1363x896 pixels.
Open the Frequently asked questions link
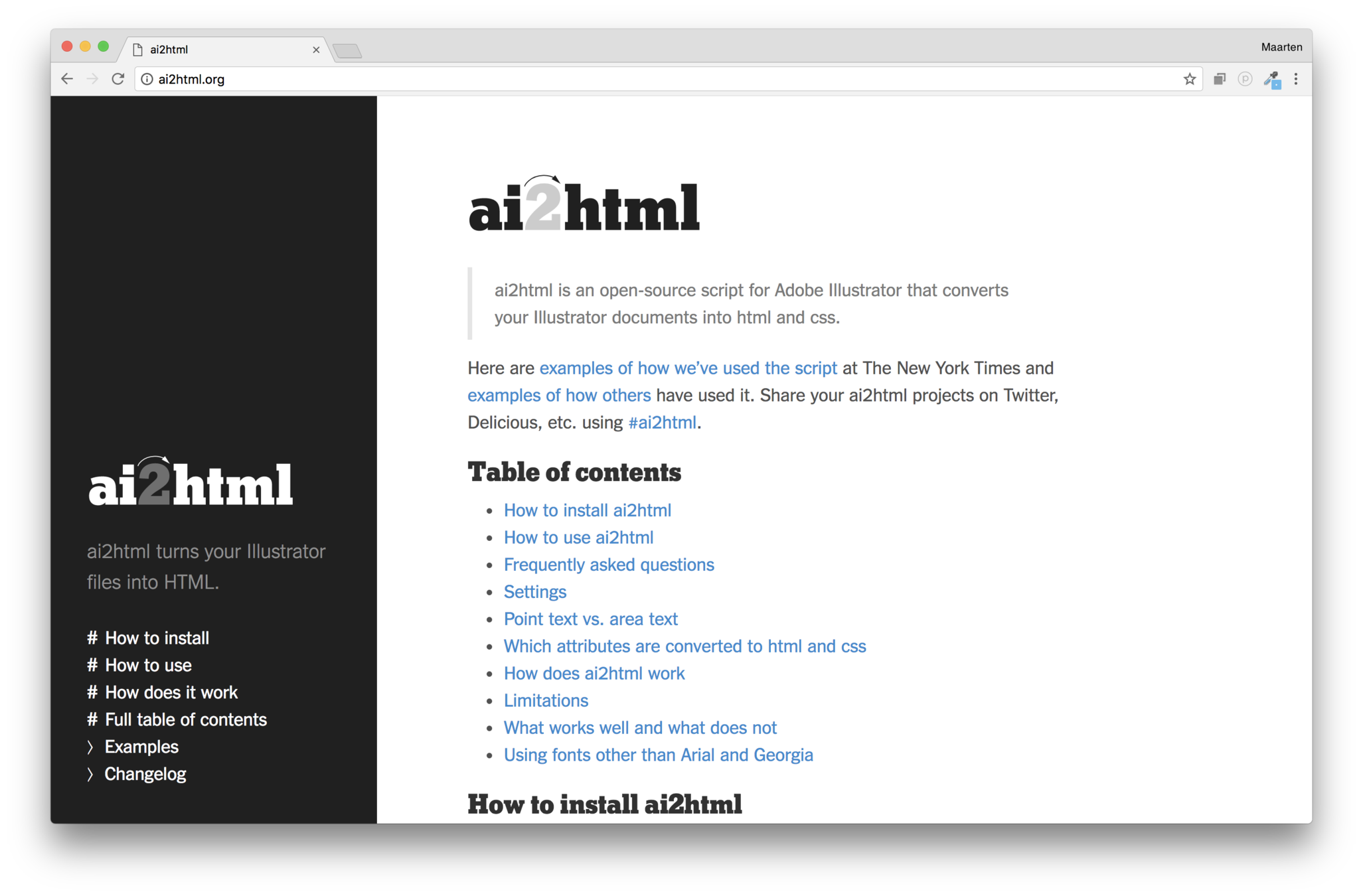608,565
